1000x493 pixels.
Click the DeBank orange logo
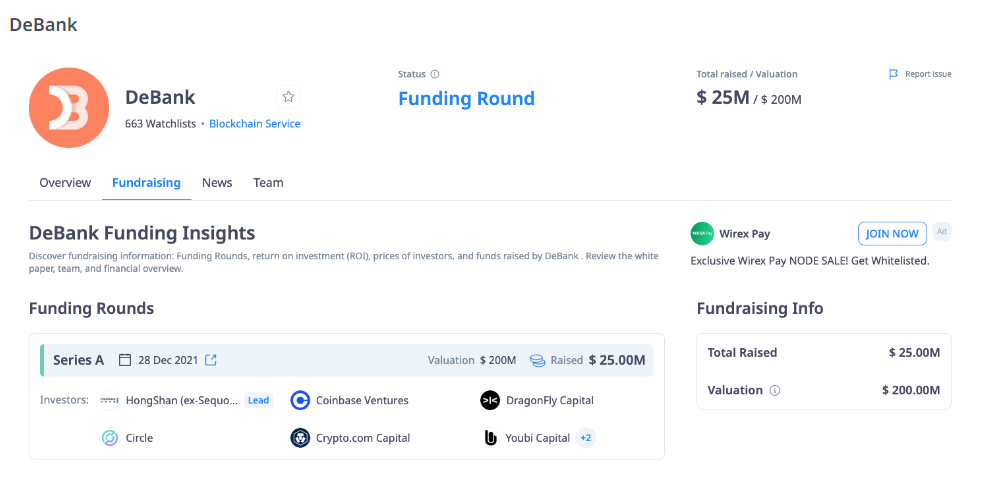pos(69,108)
